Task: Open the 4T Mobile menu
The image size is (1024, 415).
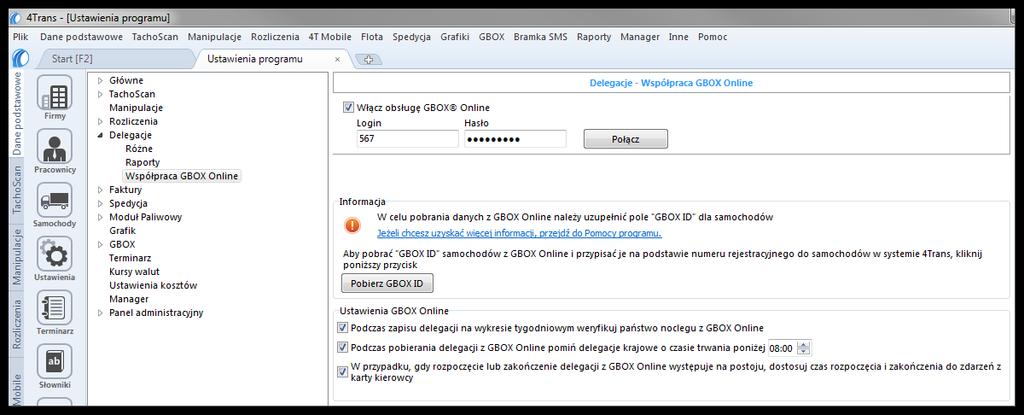Action: pyautogui.click(x=330, y=37)
